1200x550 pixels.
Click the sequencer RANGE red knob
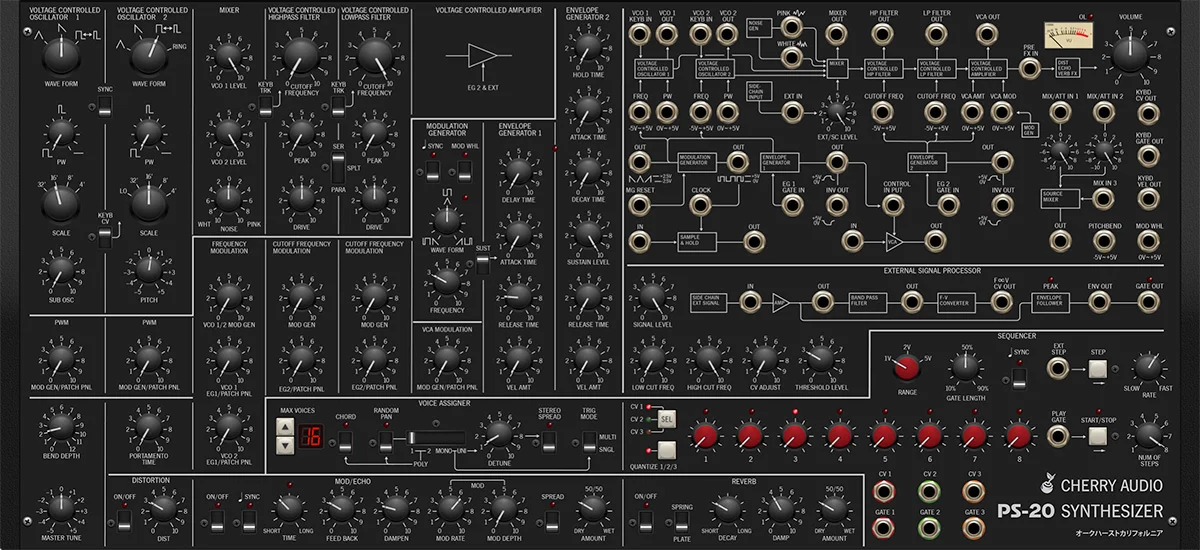coord(906,369)
